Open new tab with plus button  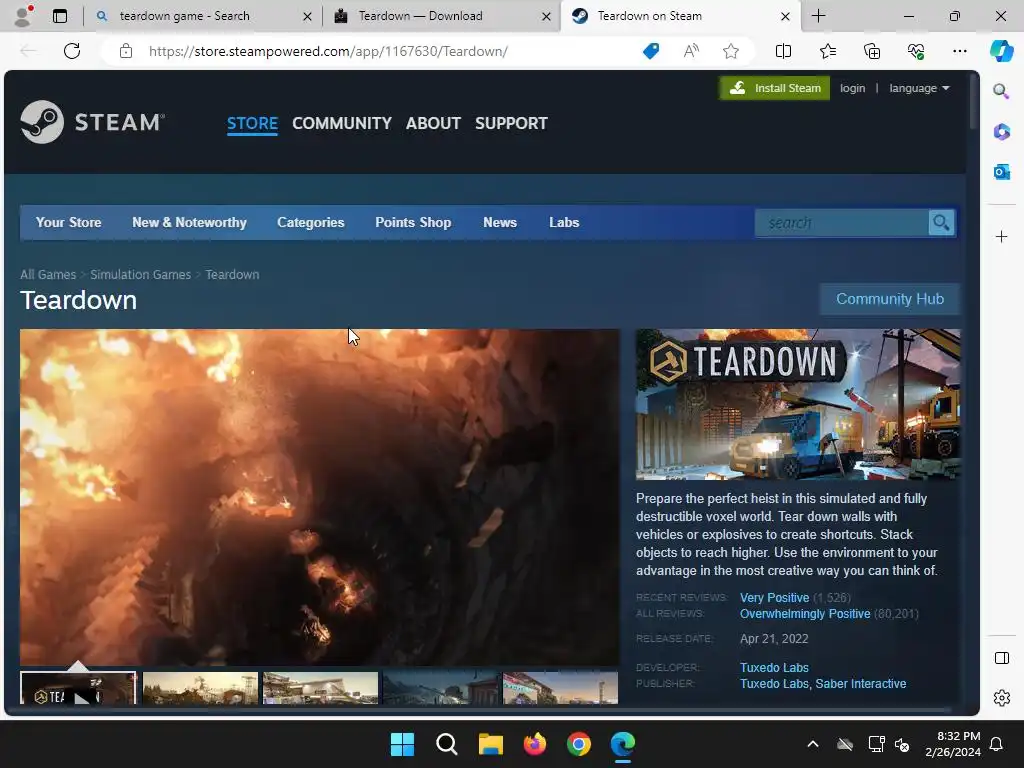coord(818,16)
